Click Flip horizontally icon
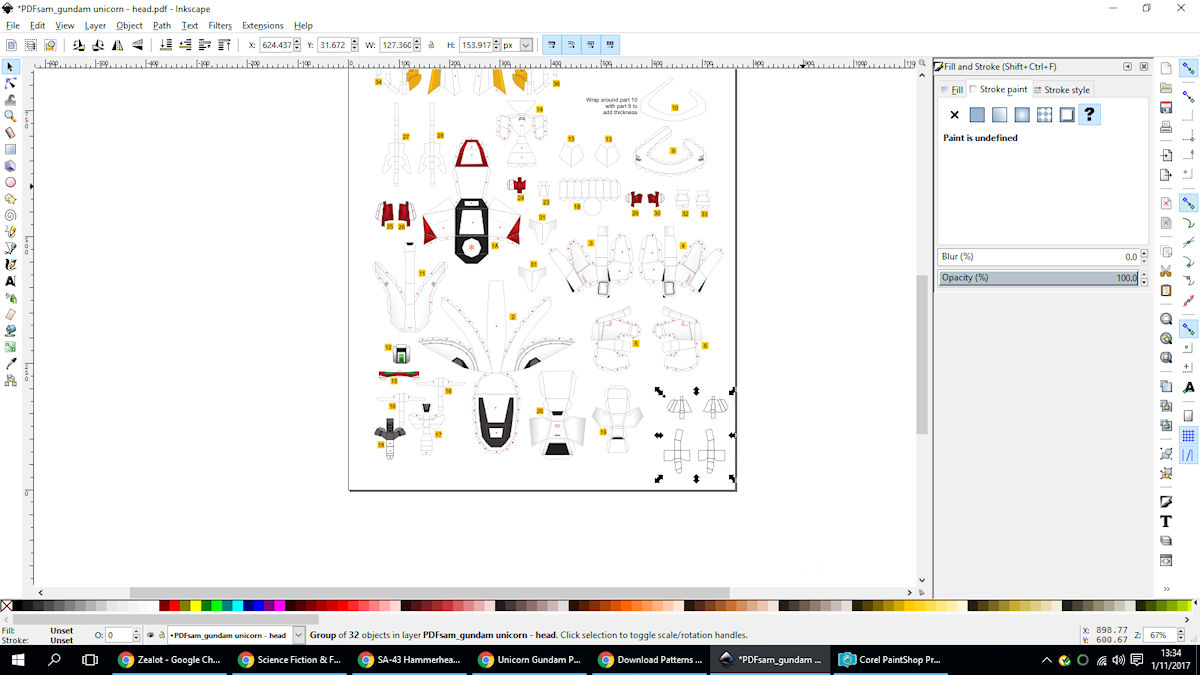The image size is (1200, 675). pos(118,45)
